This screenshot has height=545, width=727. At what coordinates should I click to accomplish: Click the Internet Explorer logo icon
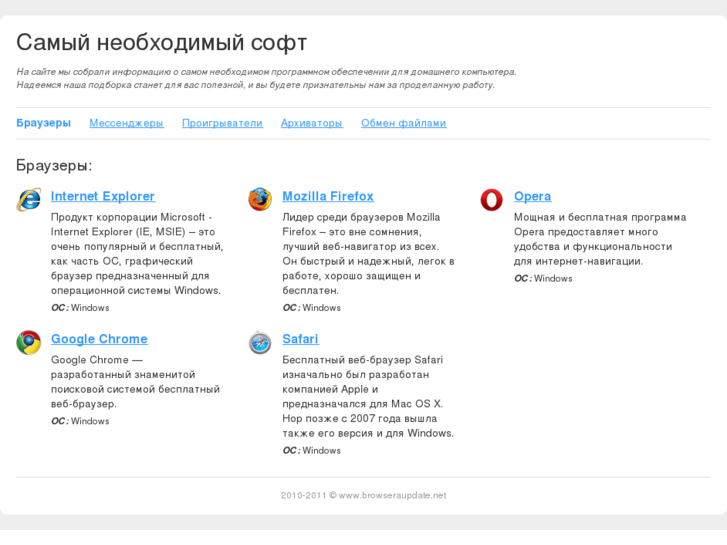click(x=29, y=199)
